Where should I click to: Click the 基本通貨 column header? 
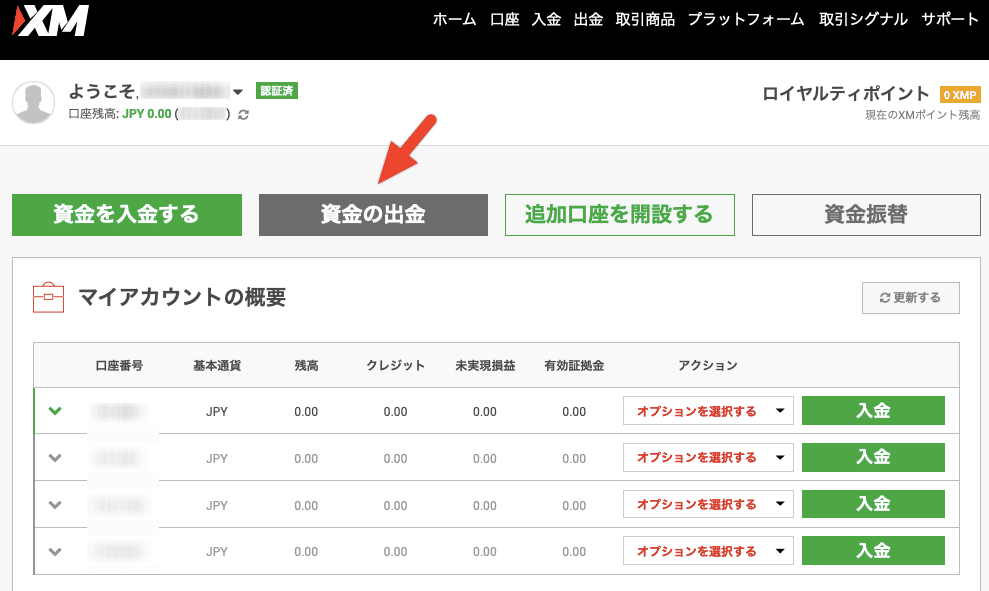pos(217,366)
